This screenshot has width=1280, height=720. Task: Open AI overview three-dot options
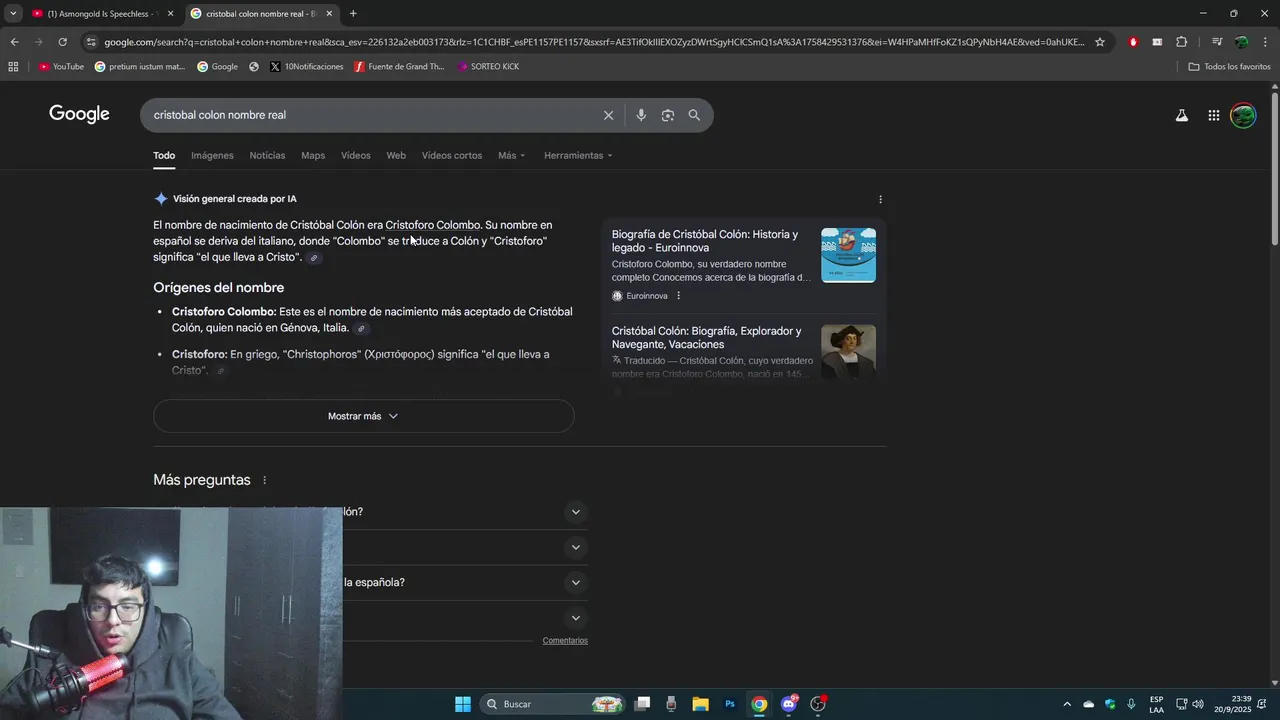point(880,199)
